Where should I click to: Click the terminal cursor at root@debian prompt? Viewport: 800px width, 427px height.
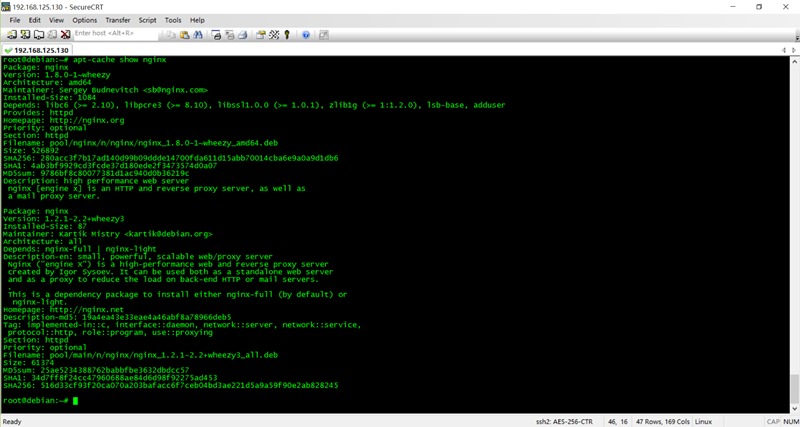76,401
